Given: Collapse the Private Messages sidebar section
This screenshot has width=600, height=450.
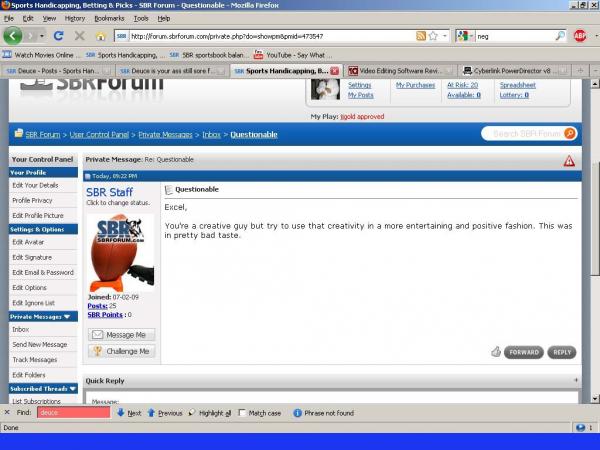Looking at the screenshot, I should [x=66, y=316].
